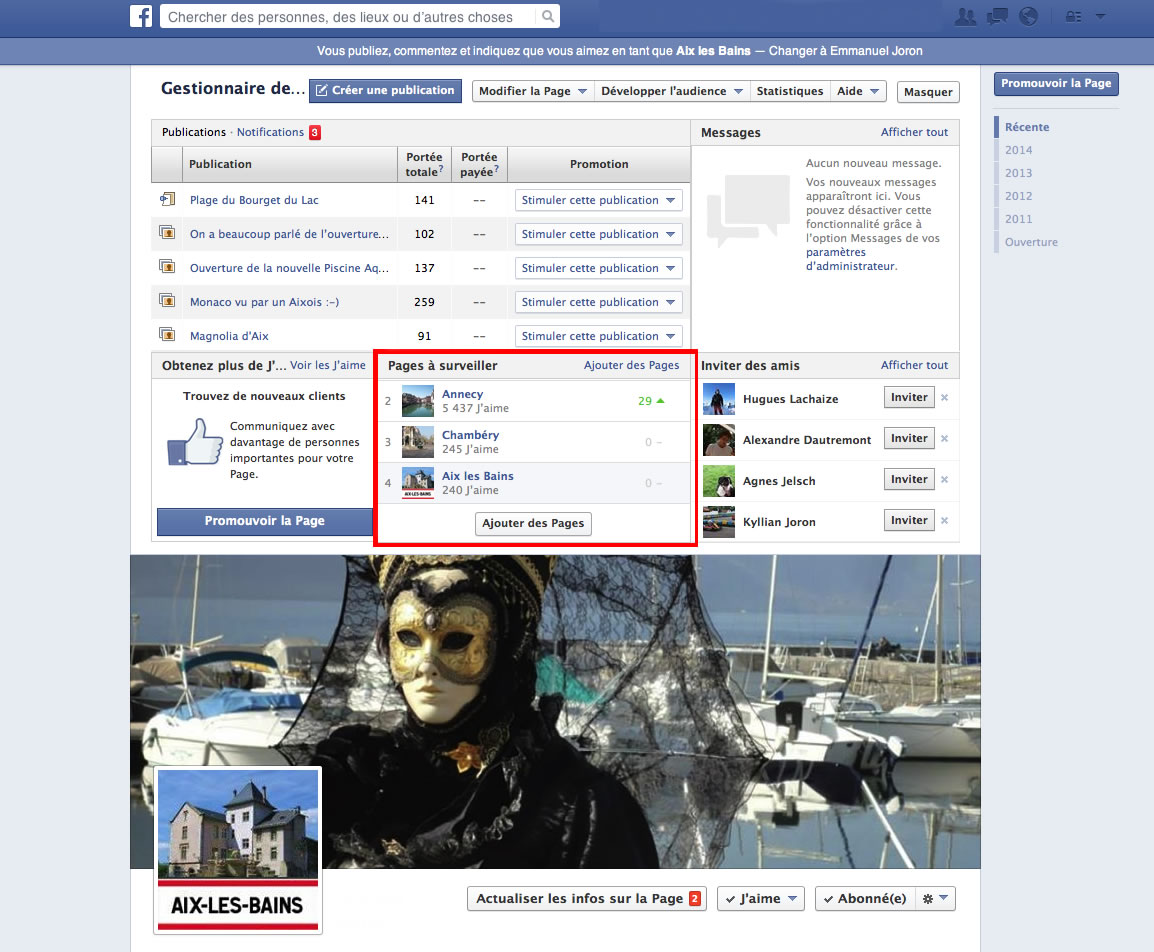
Task: Jump to 2013 in the timeline
Action: pyautogui.click(x=1018, y=173)
